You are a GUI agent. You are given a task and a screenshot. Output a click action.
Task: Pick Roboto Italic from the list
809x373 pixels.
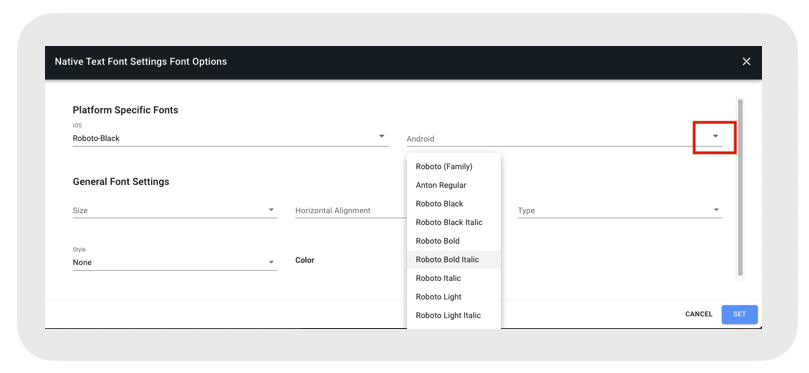click(x=454, y=278)
